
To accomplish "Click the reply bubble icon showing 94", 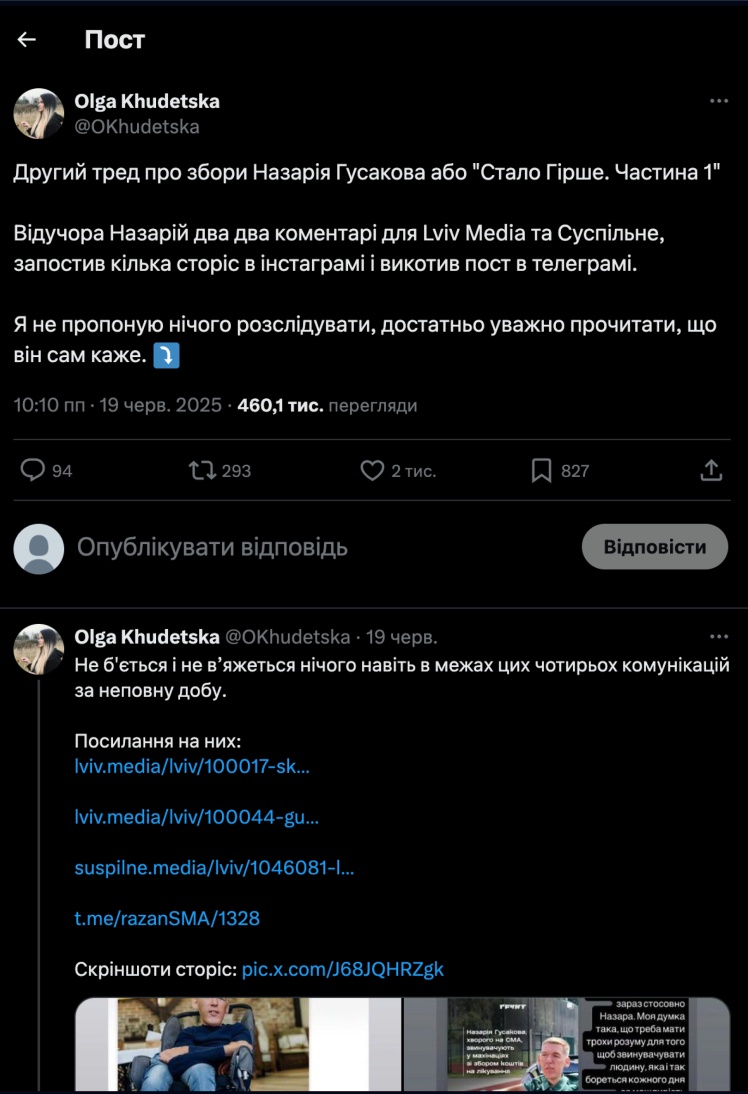I will click(34, 470).
